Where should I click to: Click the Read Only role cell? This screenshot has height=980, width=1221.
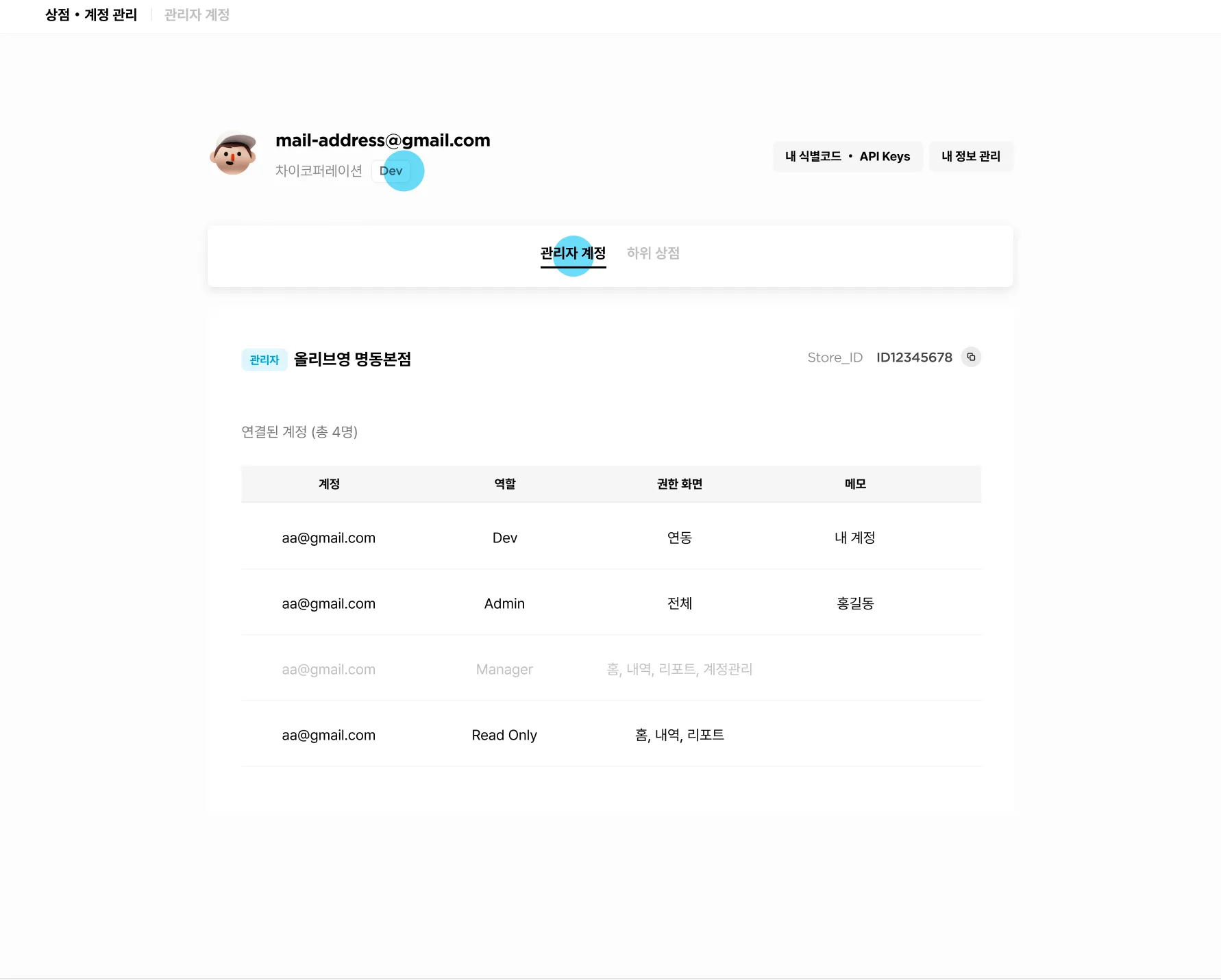504,735
